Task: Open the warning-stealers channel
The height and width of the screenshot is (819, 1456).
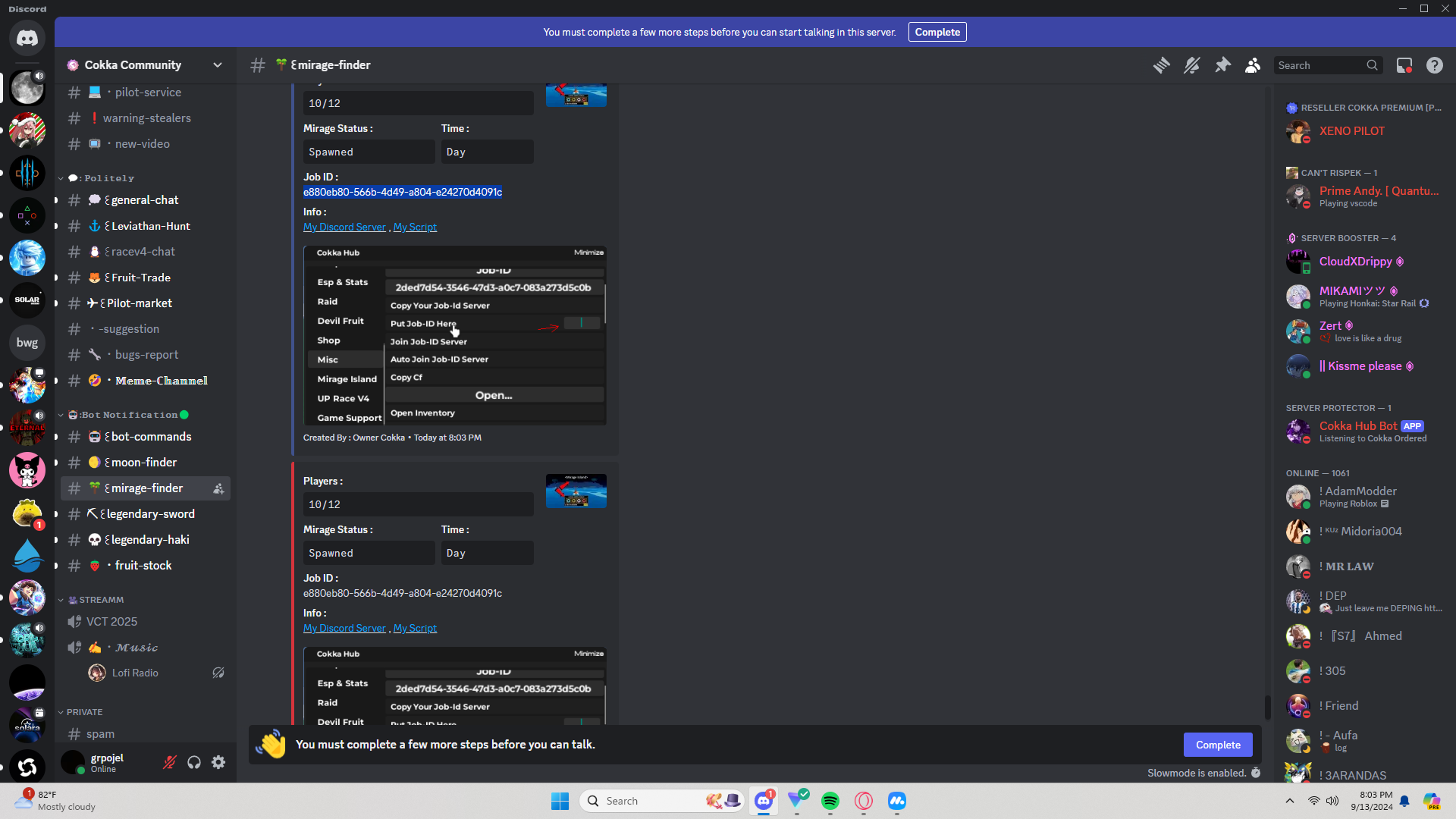Action: 146,118
